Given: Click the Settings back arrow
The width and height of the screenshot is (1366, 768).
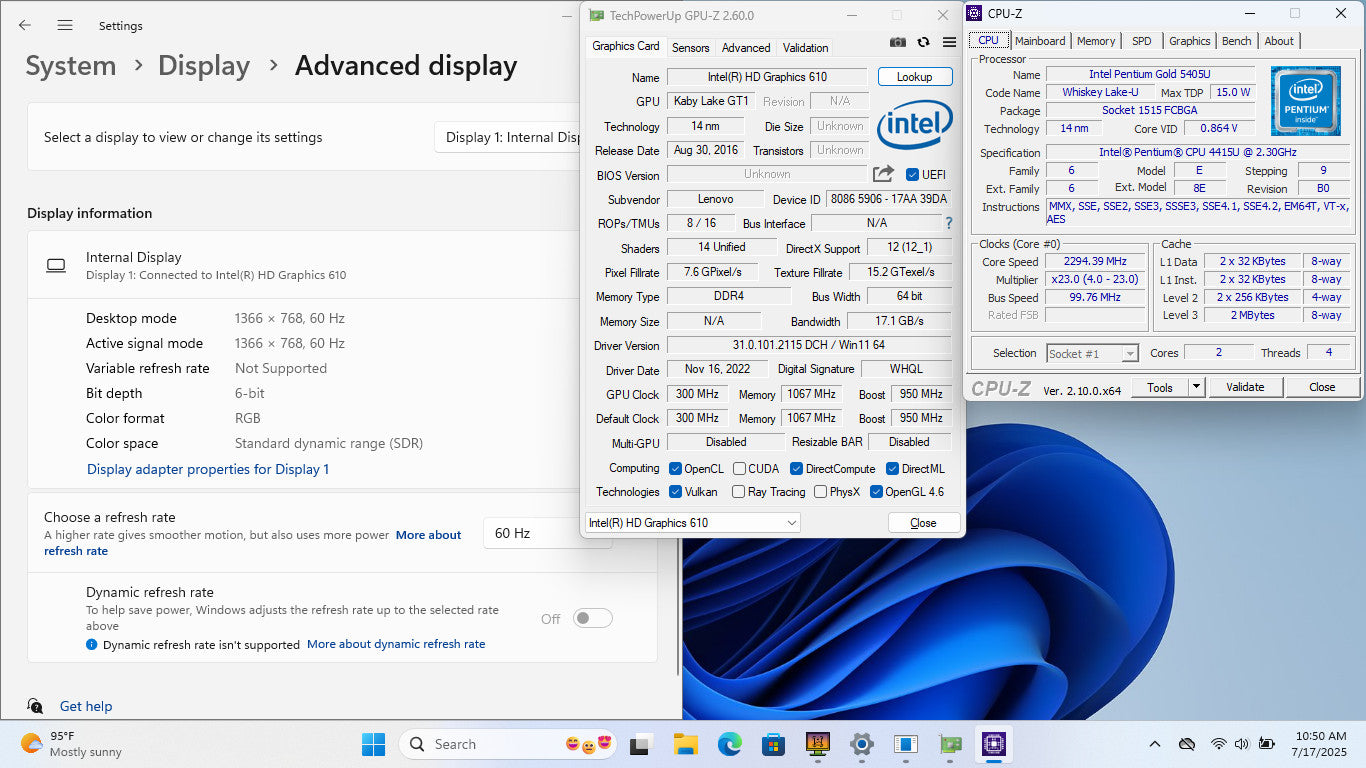Looking at the screenshot, I should [25, 25].
